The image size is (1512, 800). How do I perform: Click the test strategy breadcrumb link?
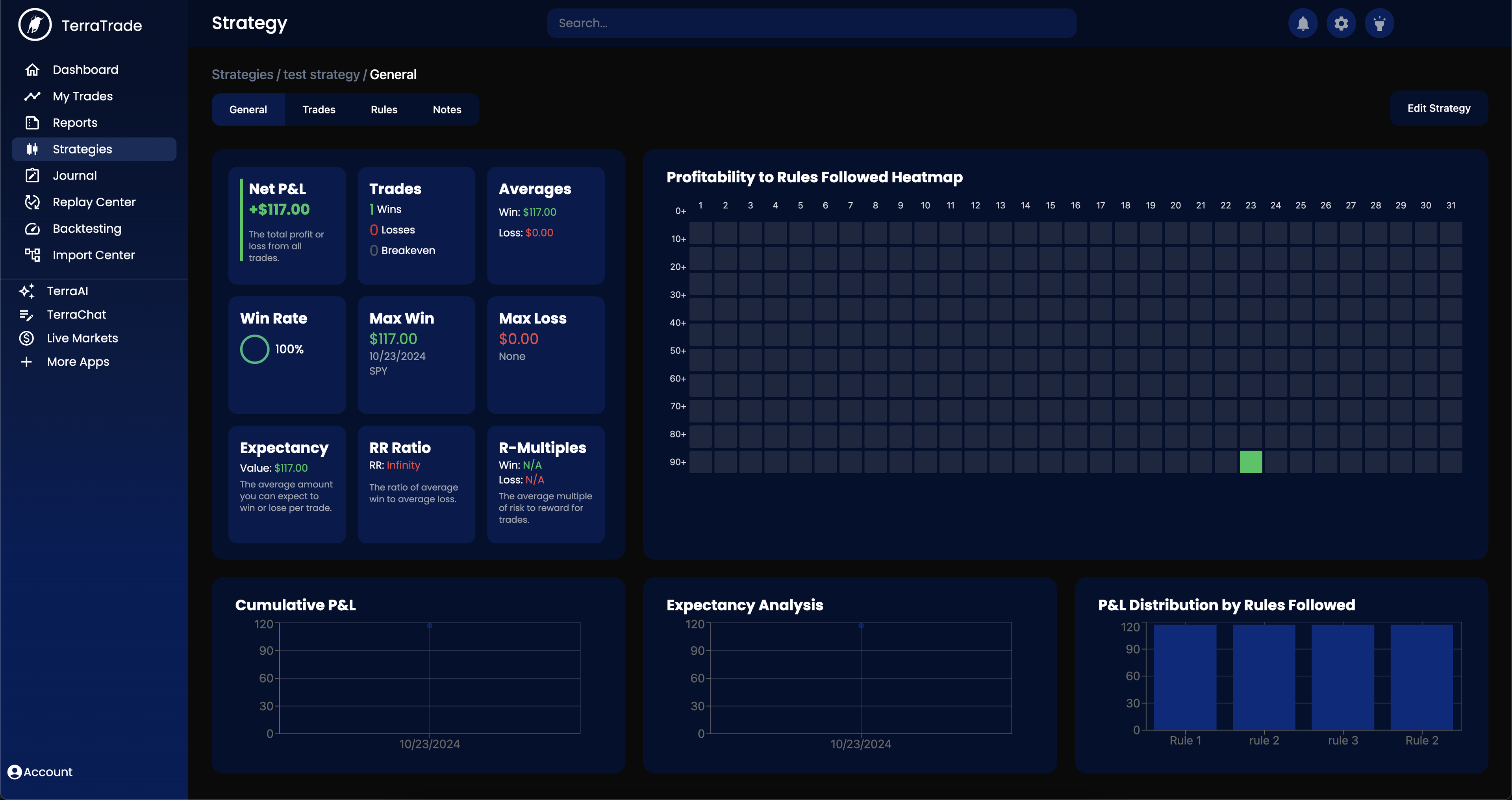[x=321, y=74]
